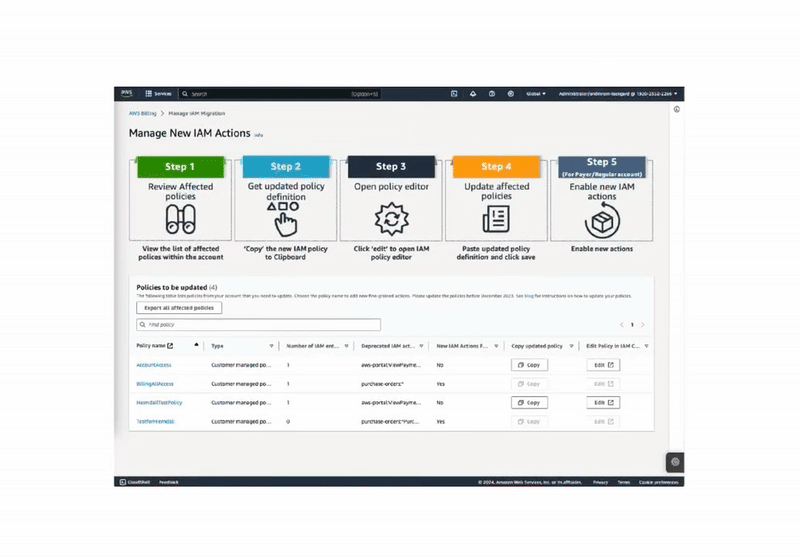Open the help question mark icon
The height and width of the screenshot is (557, 800).
[x=492, y=94]
